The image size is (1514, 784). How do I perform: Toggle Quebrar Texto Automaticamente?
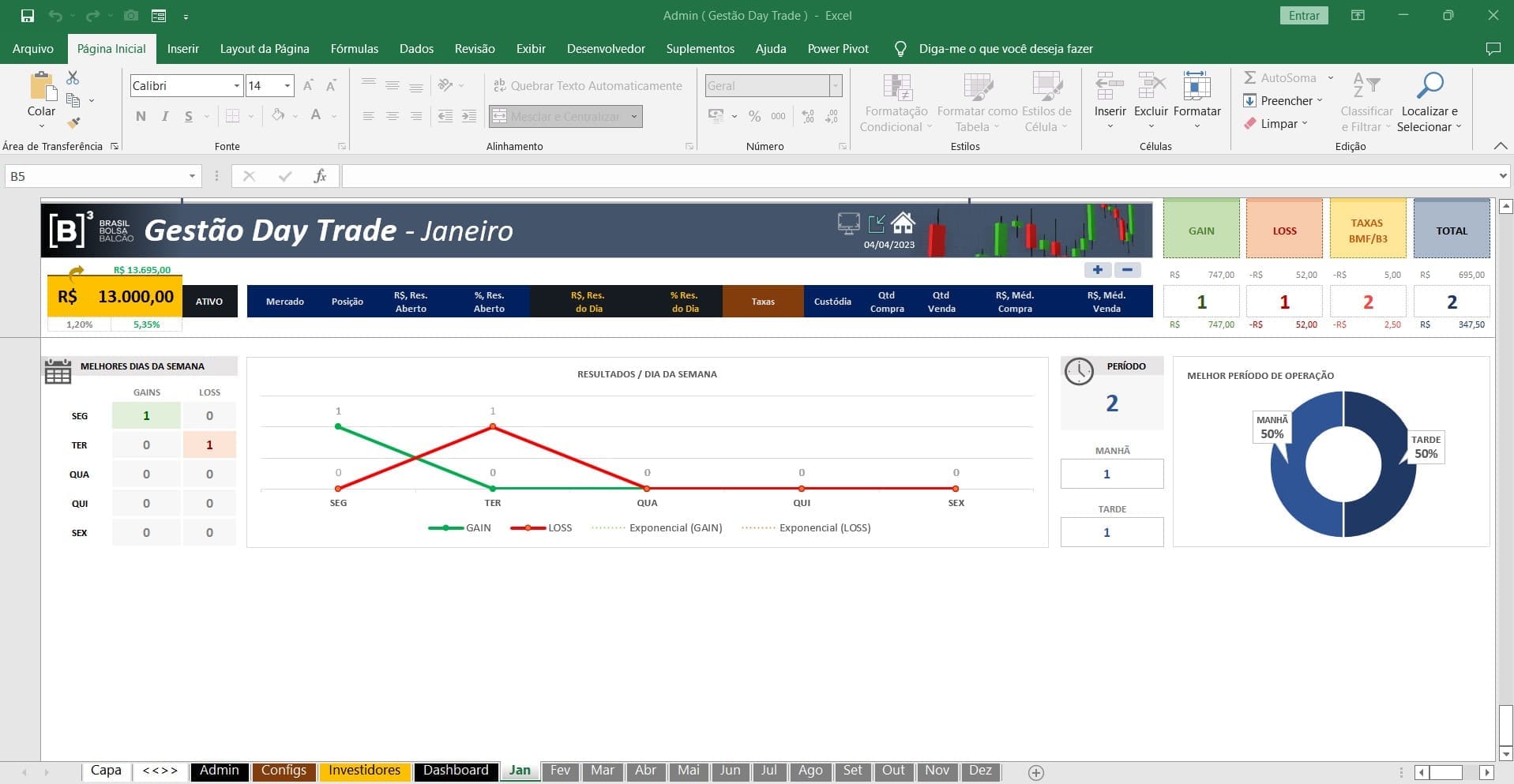click(588, 85)
